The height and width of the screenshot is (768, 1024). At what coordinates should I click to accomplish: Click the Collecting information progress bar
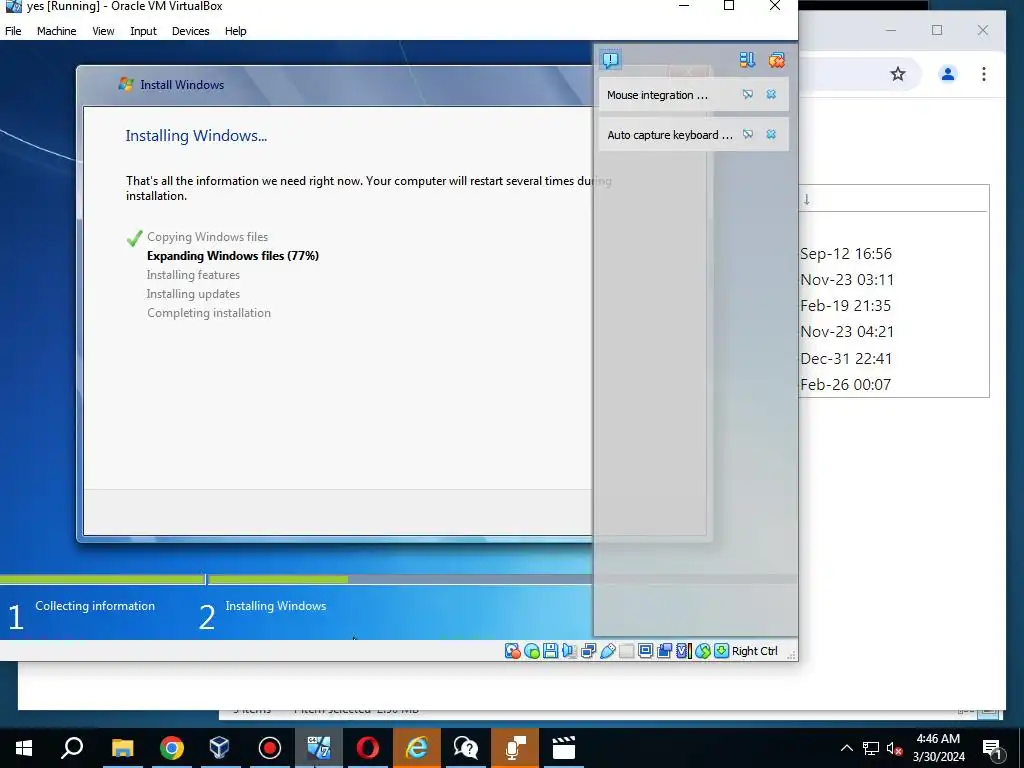[102, 579]
